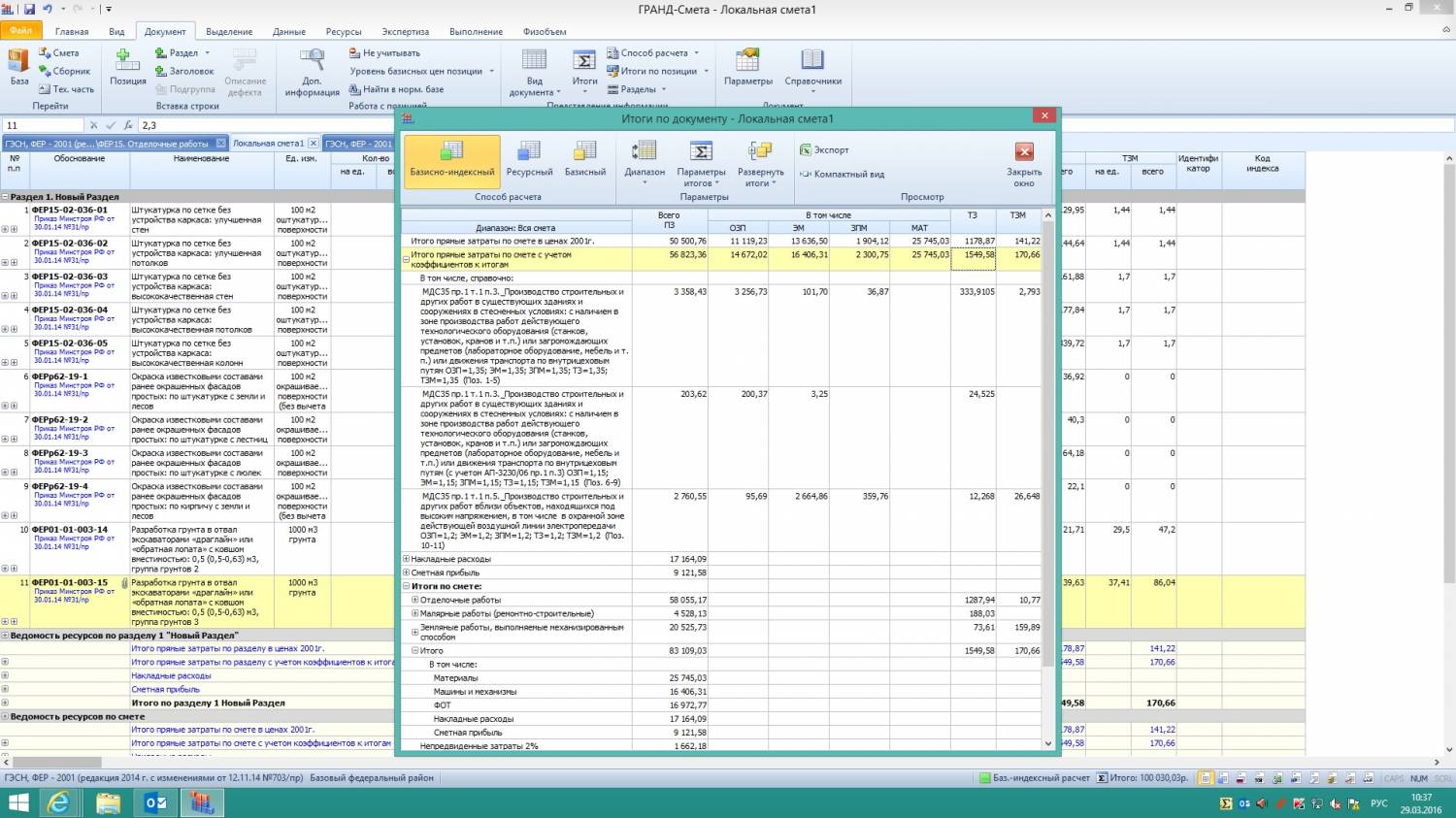Toggle the Не учитывать option
The width and height of the screenshot is (1456, 818).
[x=390, y=53]
